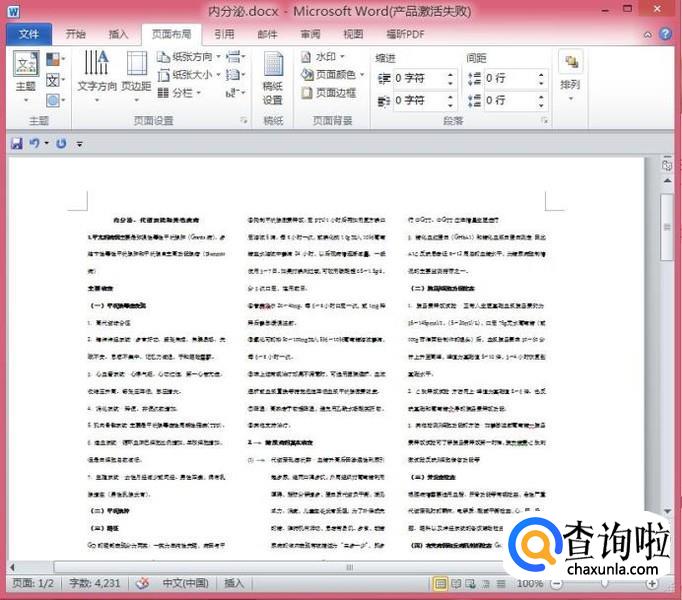Image resolution: width=682 pixels, height=600 pixels.
Task: Open the 页边距 margins button
Action: point(136,72)
